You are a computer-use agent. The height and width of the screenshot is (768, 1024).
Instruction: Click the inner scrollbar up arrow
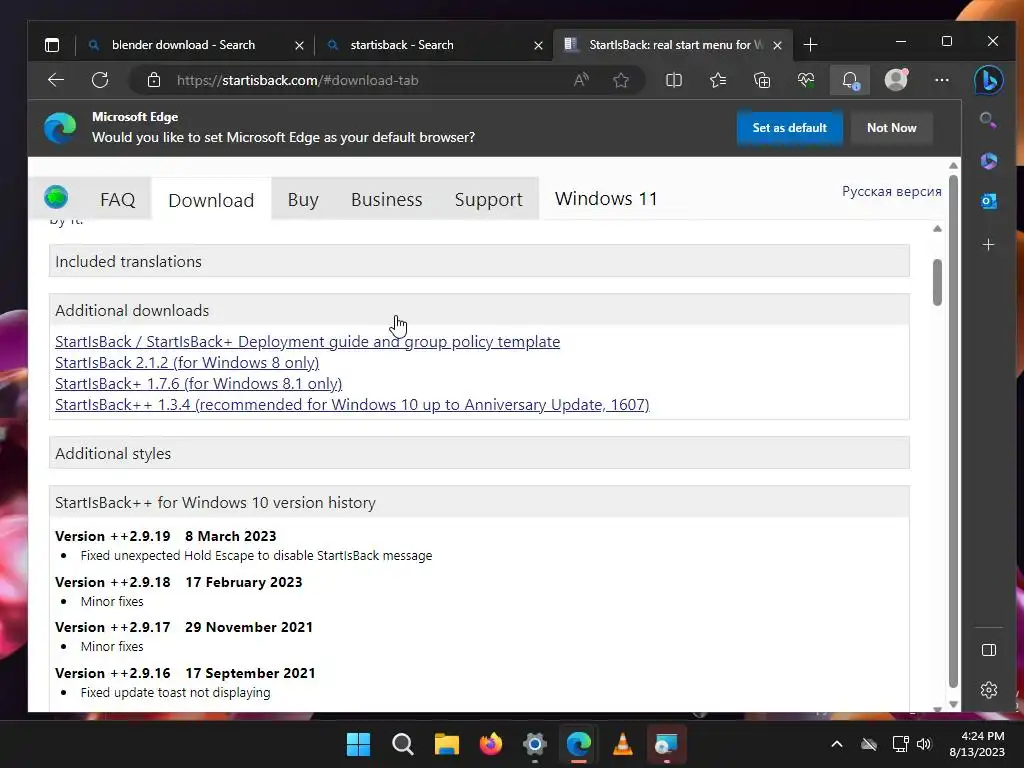937,229
